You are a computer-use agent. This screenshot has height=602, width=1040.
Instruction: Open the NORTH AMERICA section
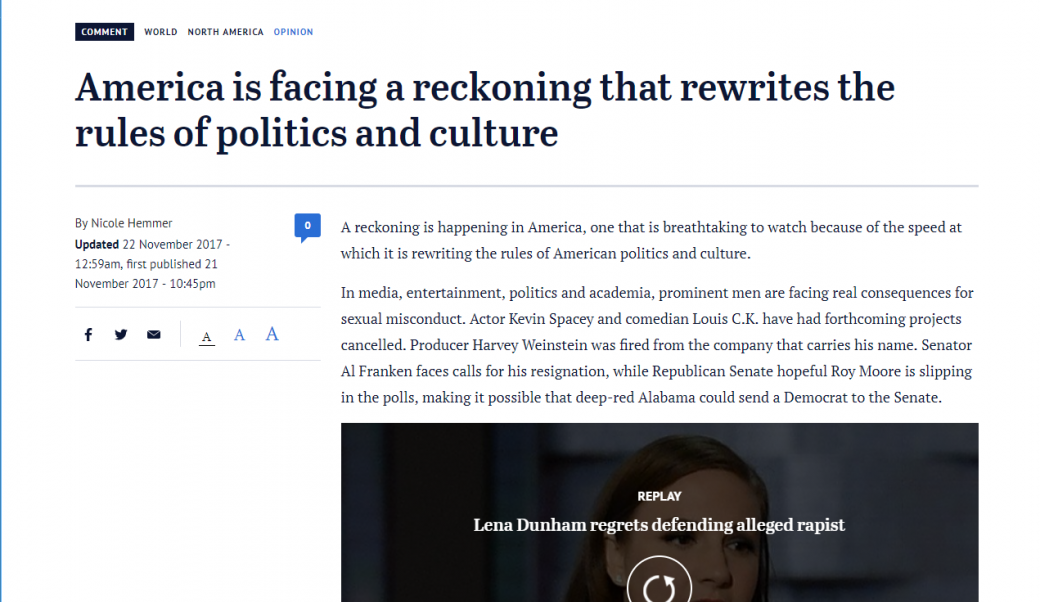(225, 32)
